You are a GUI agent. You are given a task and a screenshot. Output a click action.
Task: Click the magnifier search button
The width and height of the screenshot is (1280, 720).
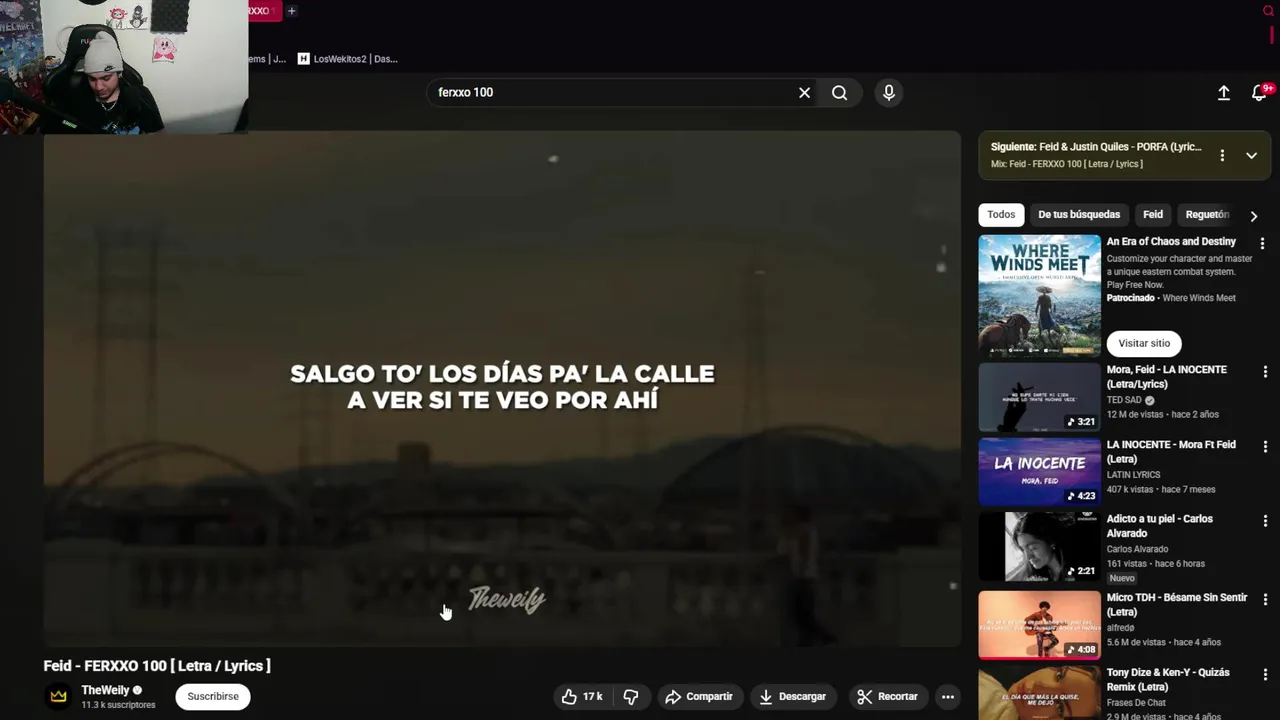click(839, 92)
